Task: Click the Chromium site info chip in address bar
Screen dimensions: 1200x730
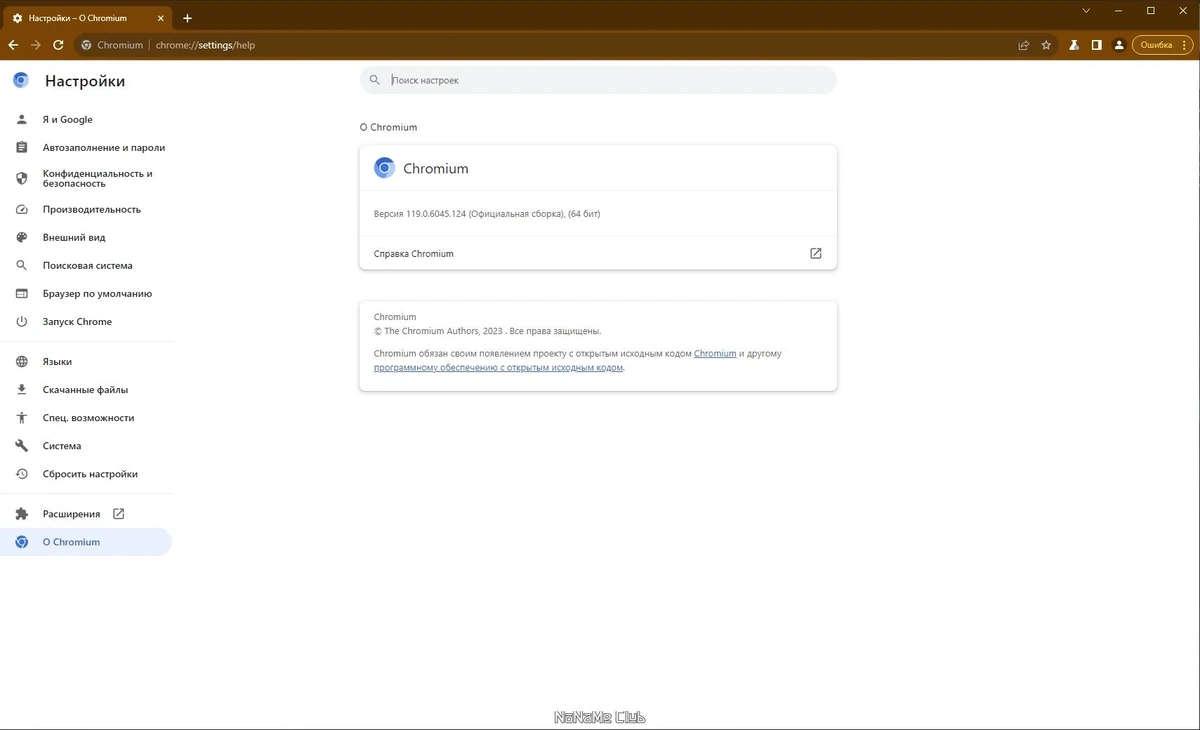Action: [112, 45]
